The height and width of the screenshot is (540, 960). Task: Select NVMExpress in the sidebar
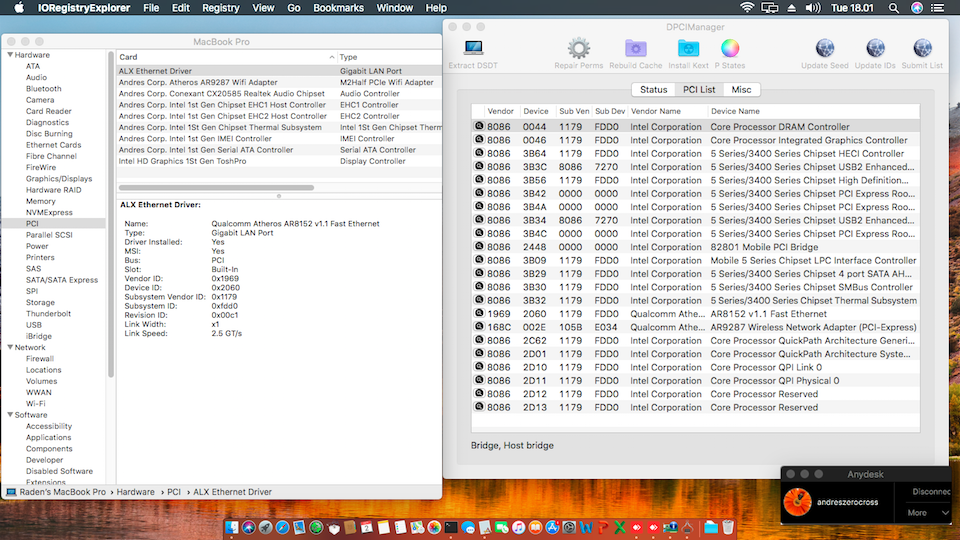(x=49, y=212)
